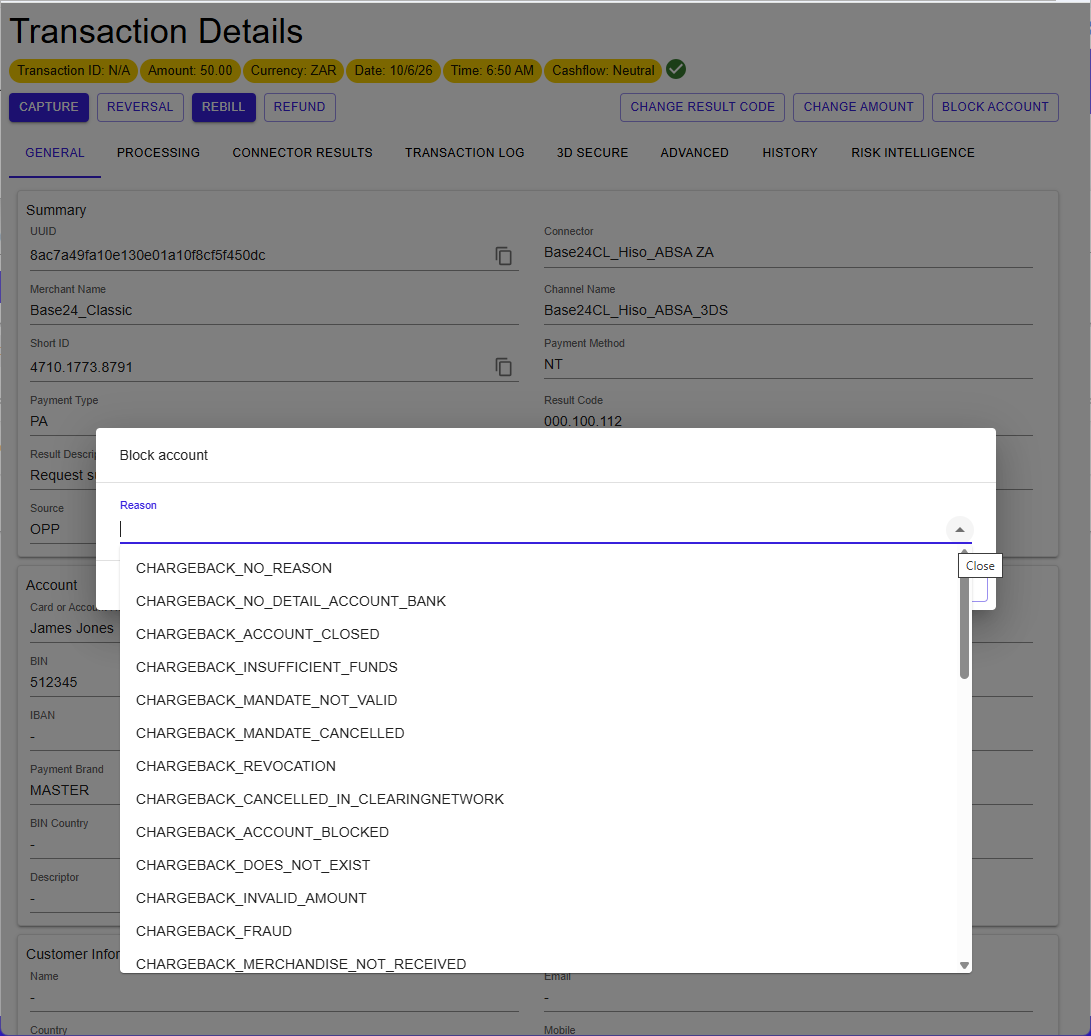Pick CHARGEBACK_FRAUD from list
This screenshot has height=1036, width=1091.
546,931
